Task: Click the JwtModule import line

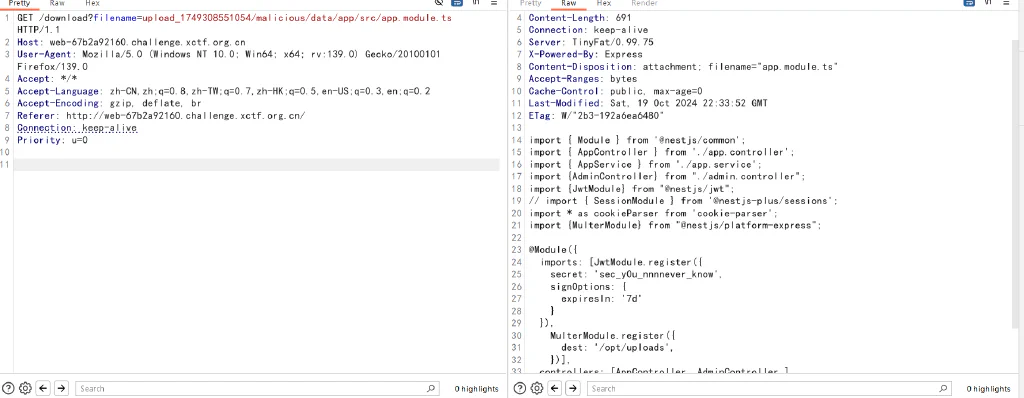Action: pyautogui.click(x=632, y=189)
